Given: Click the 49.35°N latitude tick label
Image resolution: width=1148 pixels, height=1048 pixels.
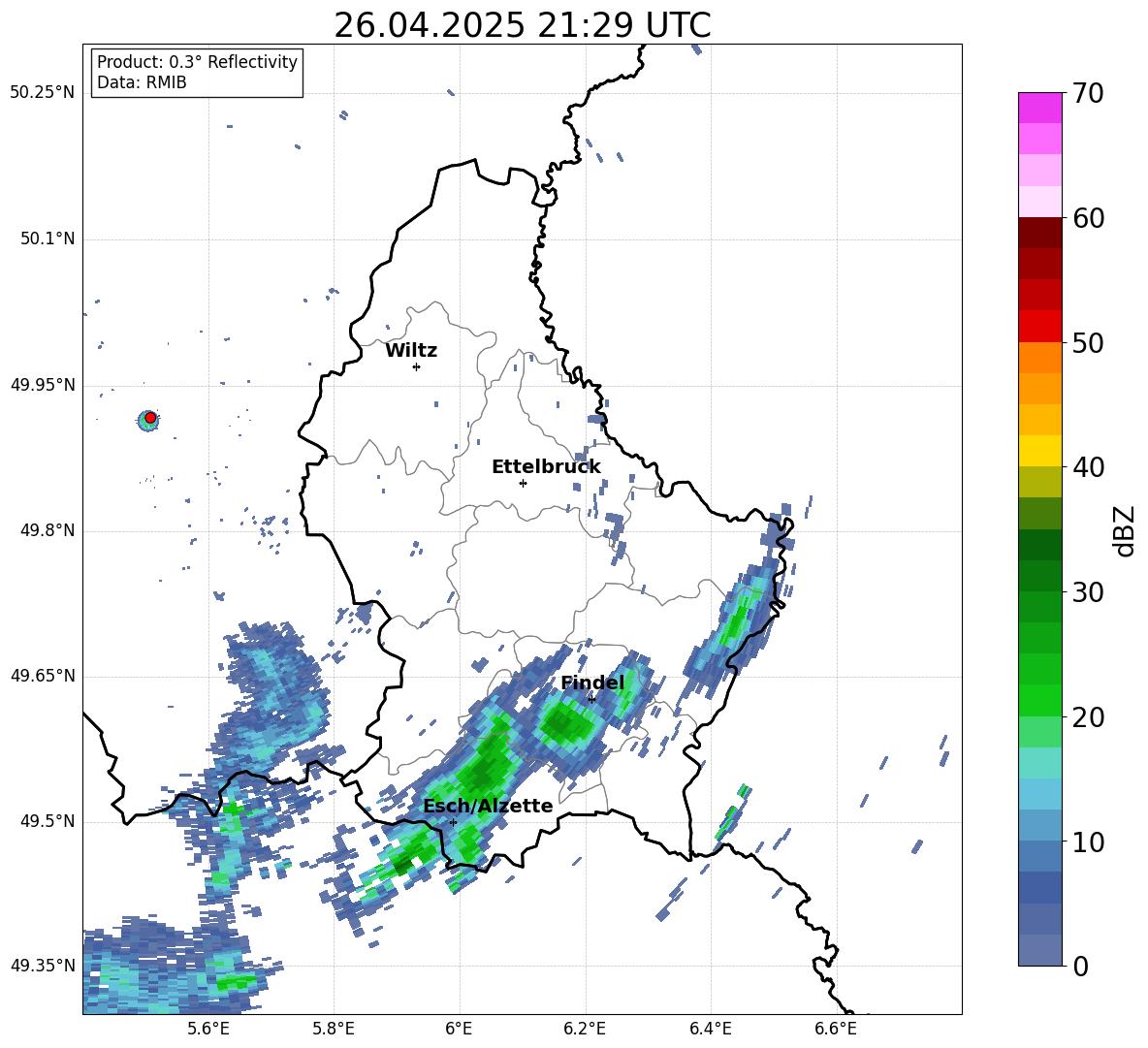Looking at the screenshot, I should (x=42, y=966).
